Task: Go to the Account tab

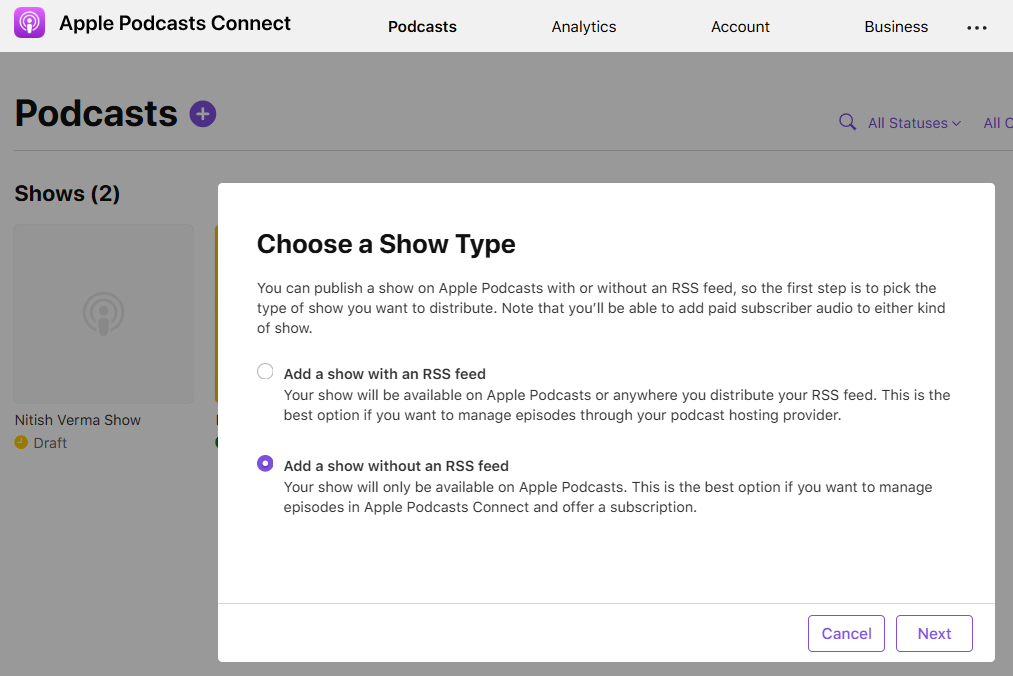Action: tap(740, 26)
